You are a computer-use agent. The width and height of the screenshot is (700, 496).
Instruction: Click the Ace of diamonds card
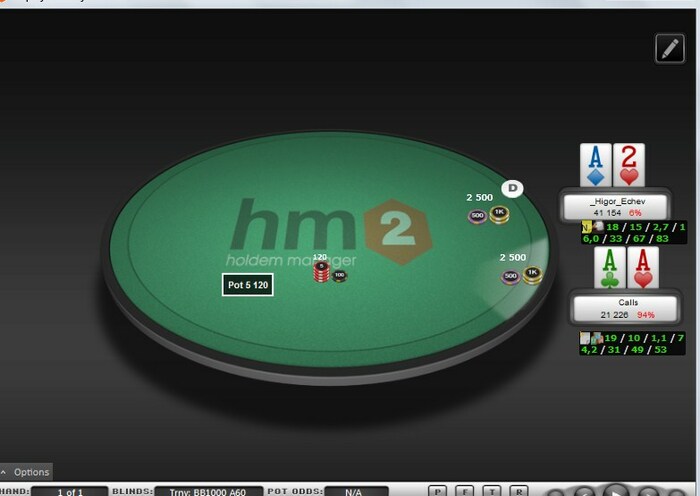pos(596,165)
